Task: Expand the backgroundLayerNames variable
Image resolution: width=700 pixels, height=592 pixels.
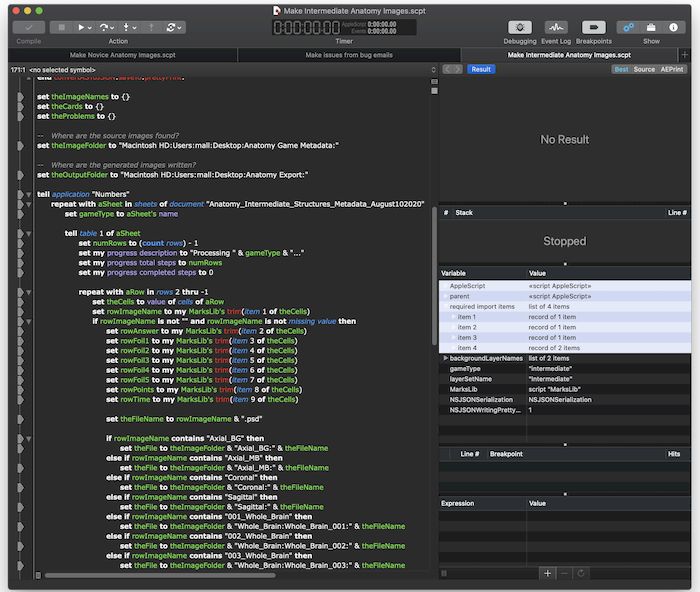Action: tap(445, 357)
